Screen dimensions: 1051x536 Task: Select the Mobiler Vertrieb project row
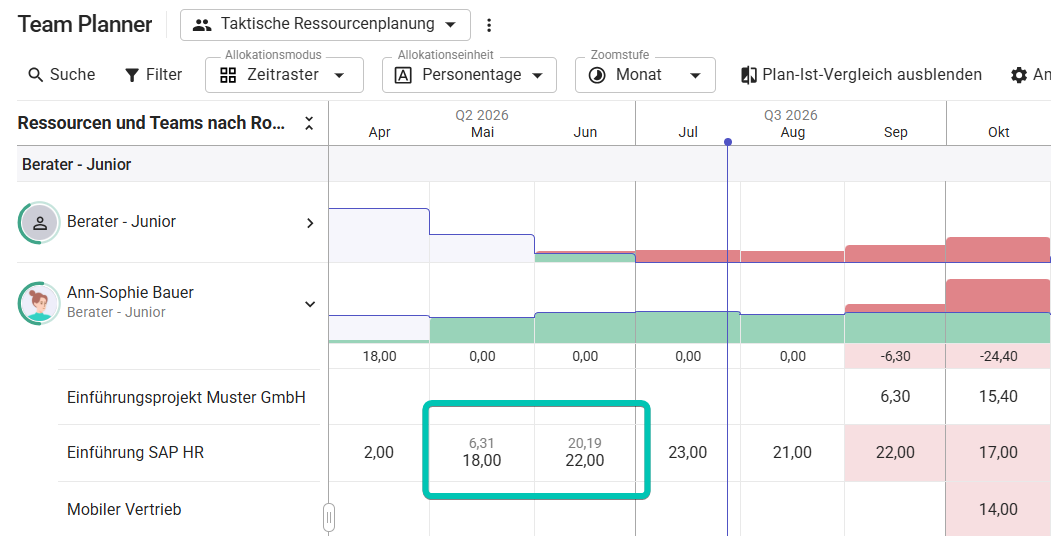189,509
